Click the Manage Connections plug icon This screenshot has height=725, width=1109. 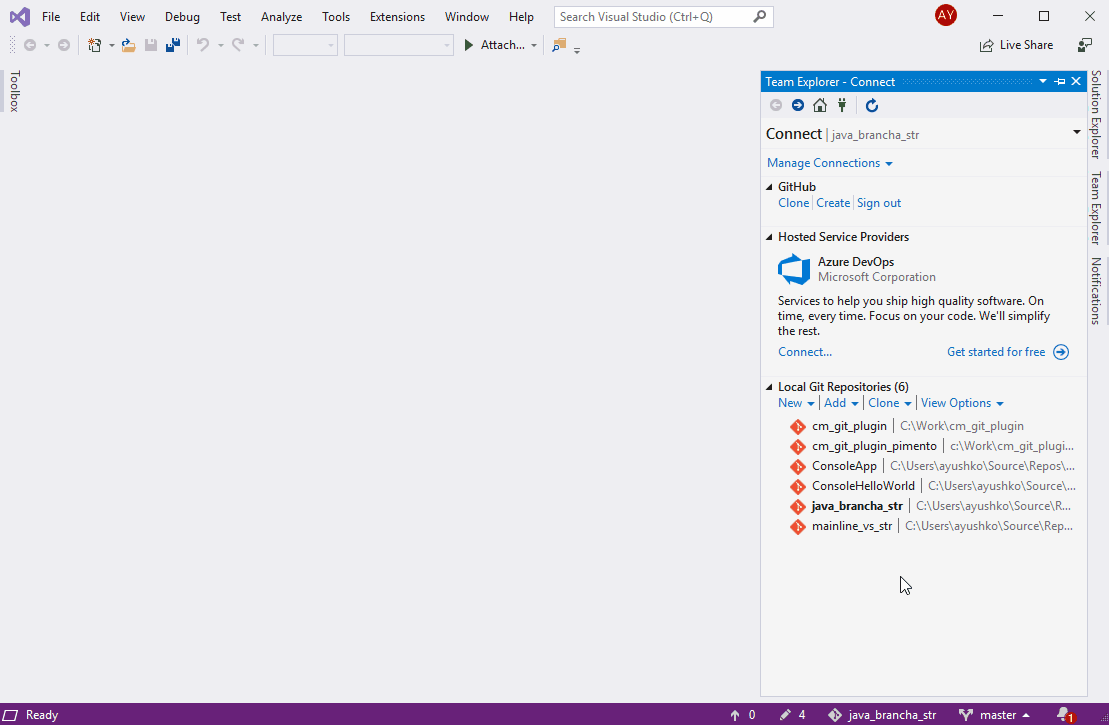(842, 106)
